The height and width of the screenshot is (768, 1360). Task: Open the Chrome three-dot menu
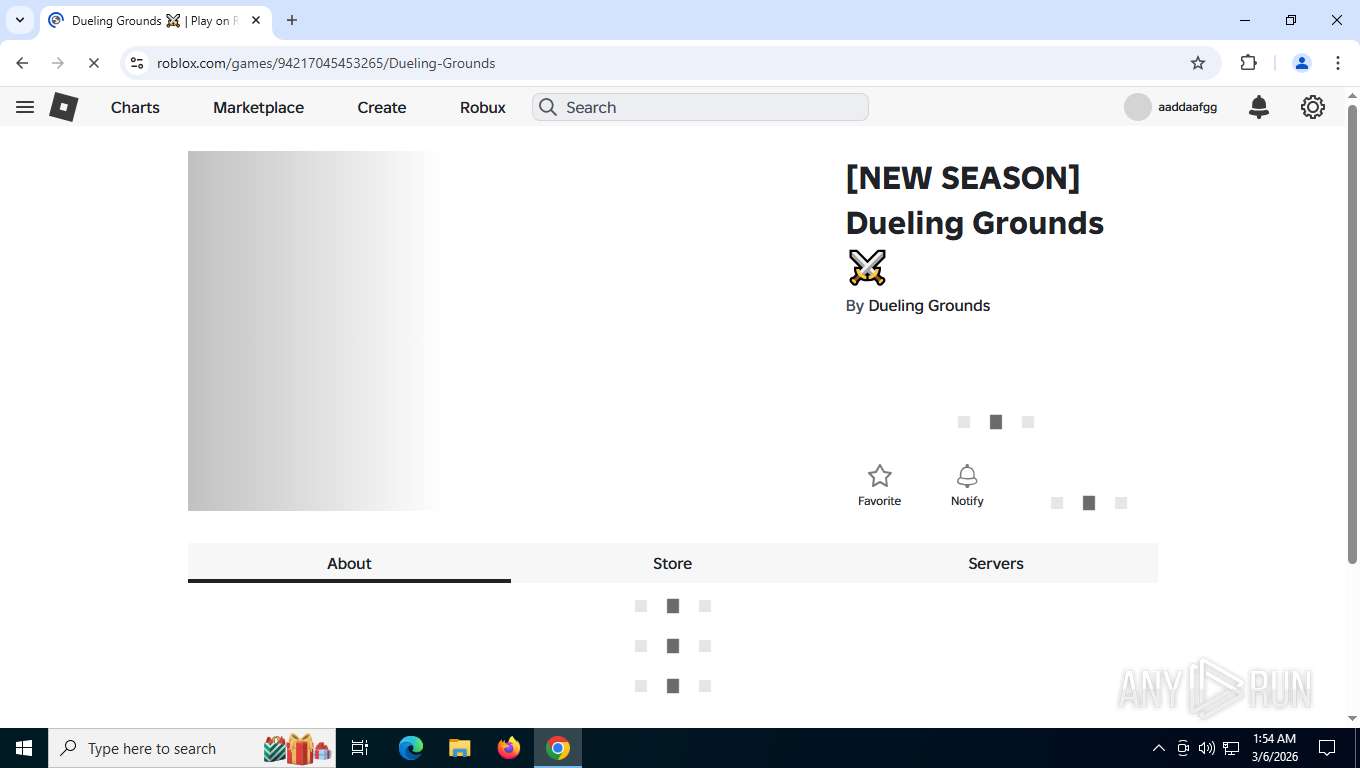click(1338, 63)
